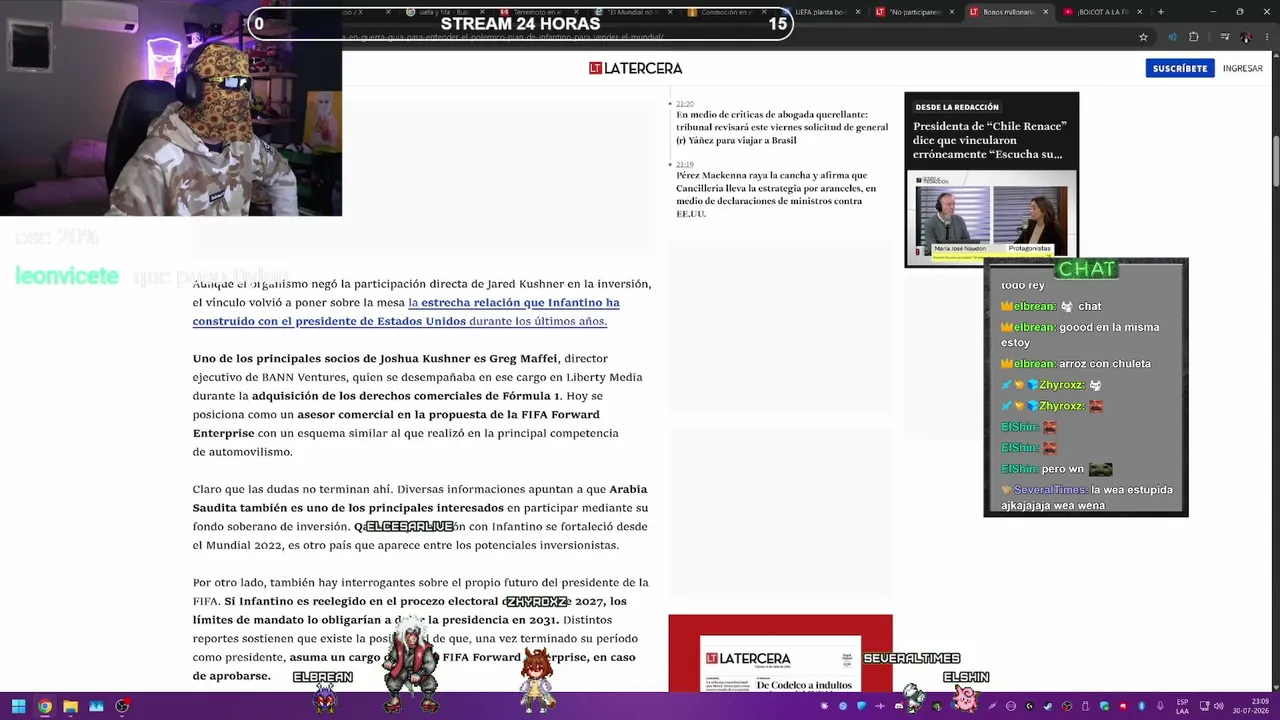Open the Bluetooth tray icon
This screenshot has width=1280, height=720.
point(1141,706)
